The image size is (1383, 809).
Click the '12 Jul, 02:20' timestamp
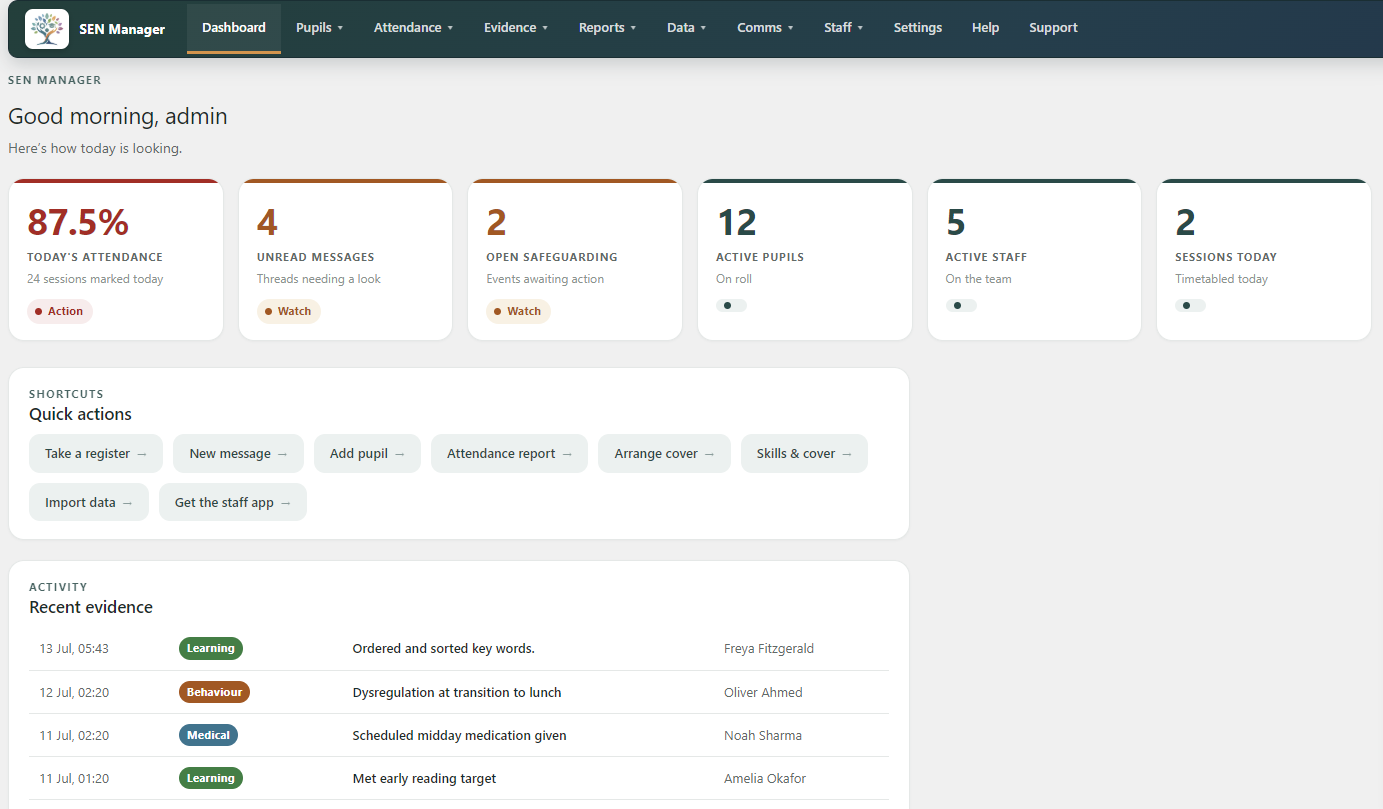[x=74, y=692]
